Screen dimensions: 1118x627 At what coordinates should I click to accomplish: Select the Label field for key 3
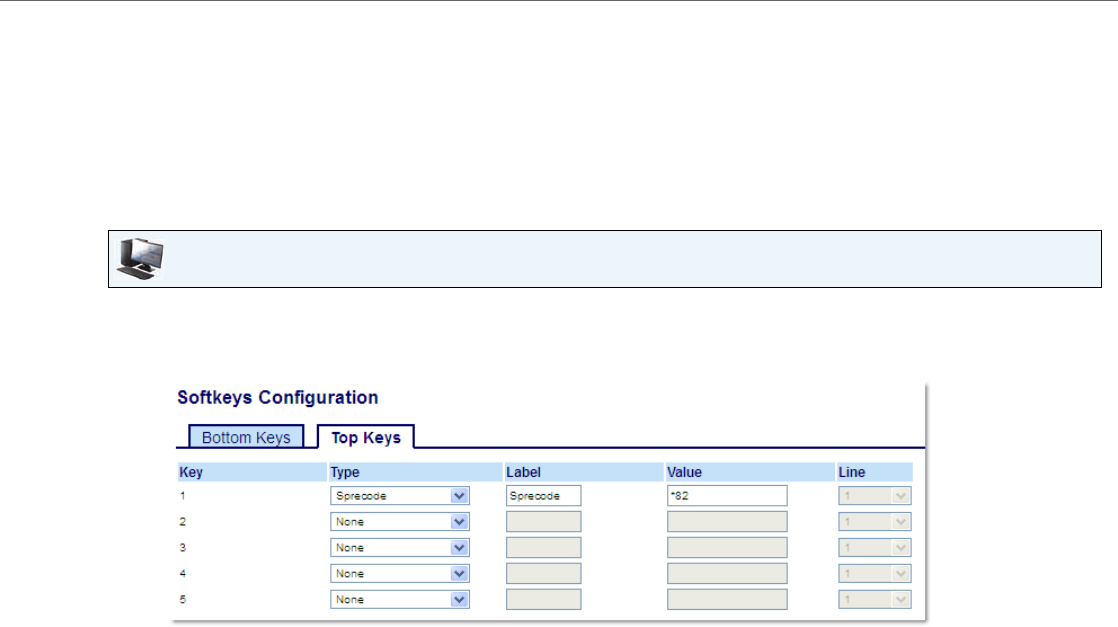[x=543, y=548]
